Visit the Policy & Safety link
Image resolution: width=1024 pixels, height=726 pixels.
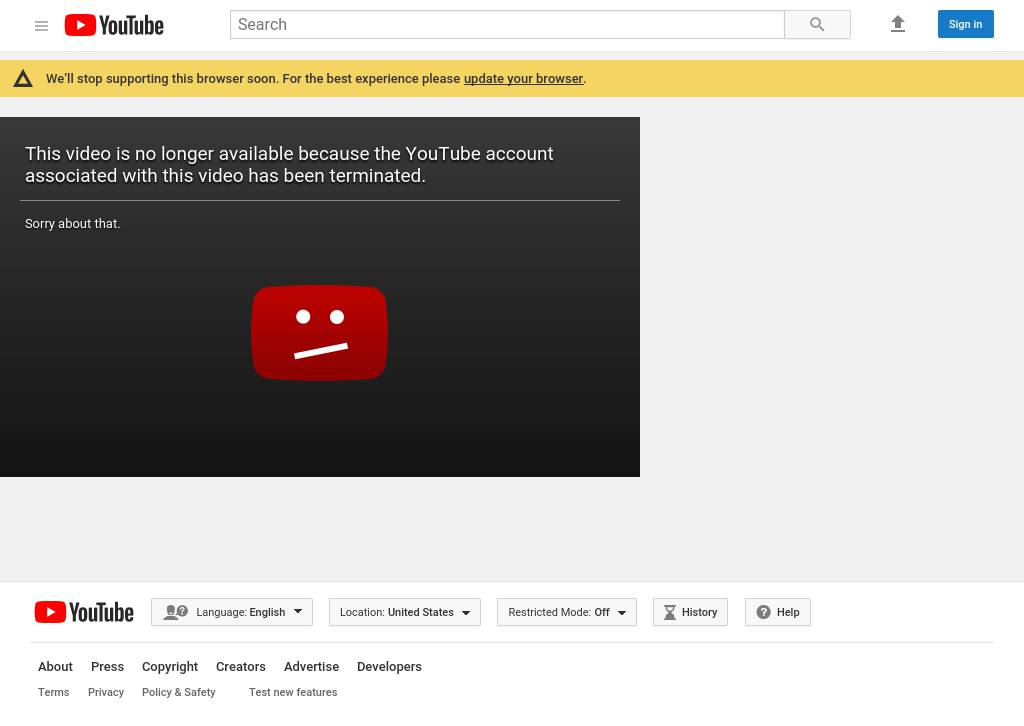tap(178, 692)
